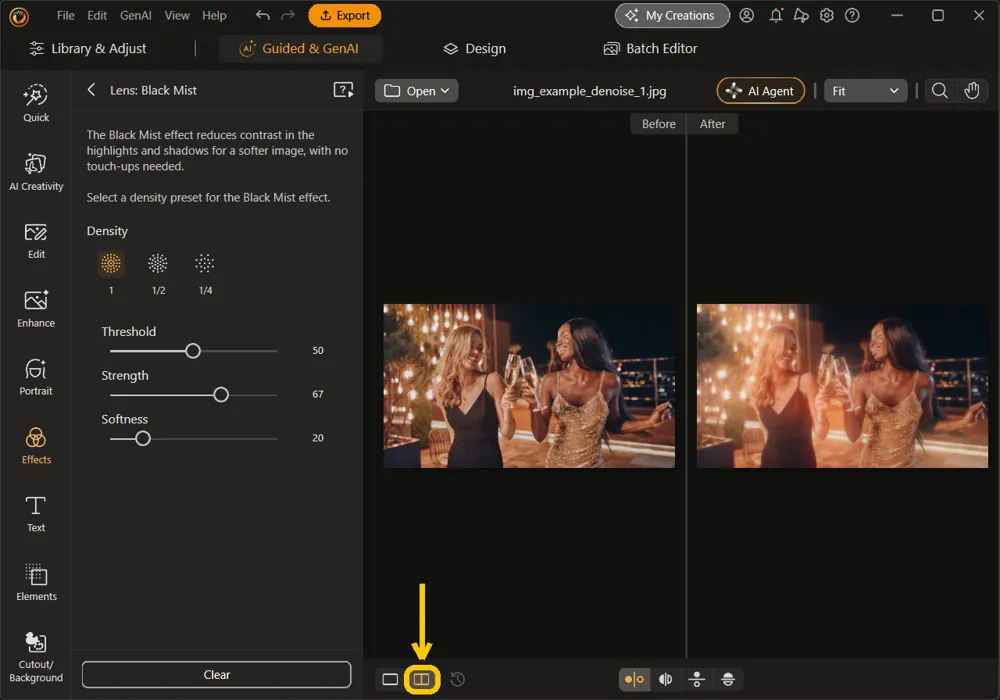Screen dimensions: 1000x700
Task: Expand the Open file dropdown
Action: point(416,91)
